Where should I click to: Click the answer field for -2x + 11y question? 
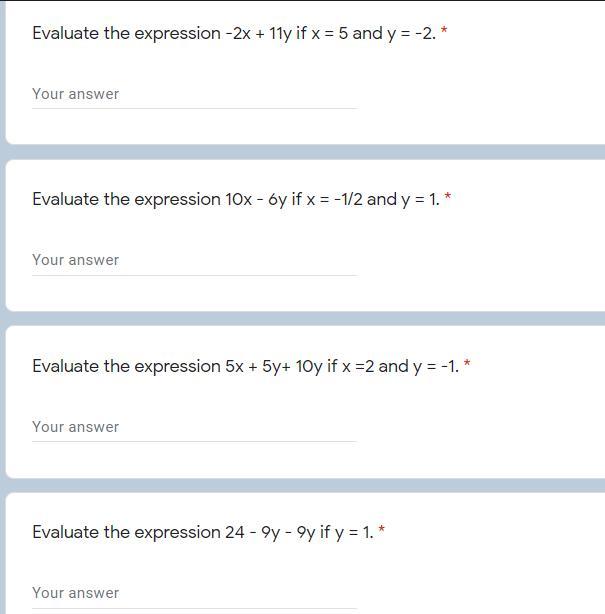[195, 94]
